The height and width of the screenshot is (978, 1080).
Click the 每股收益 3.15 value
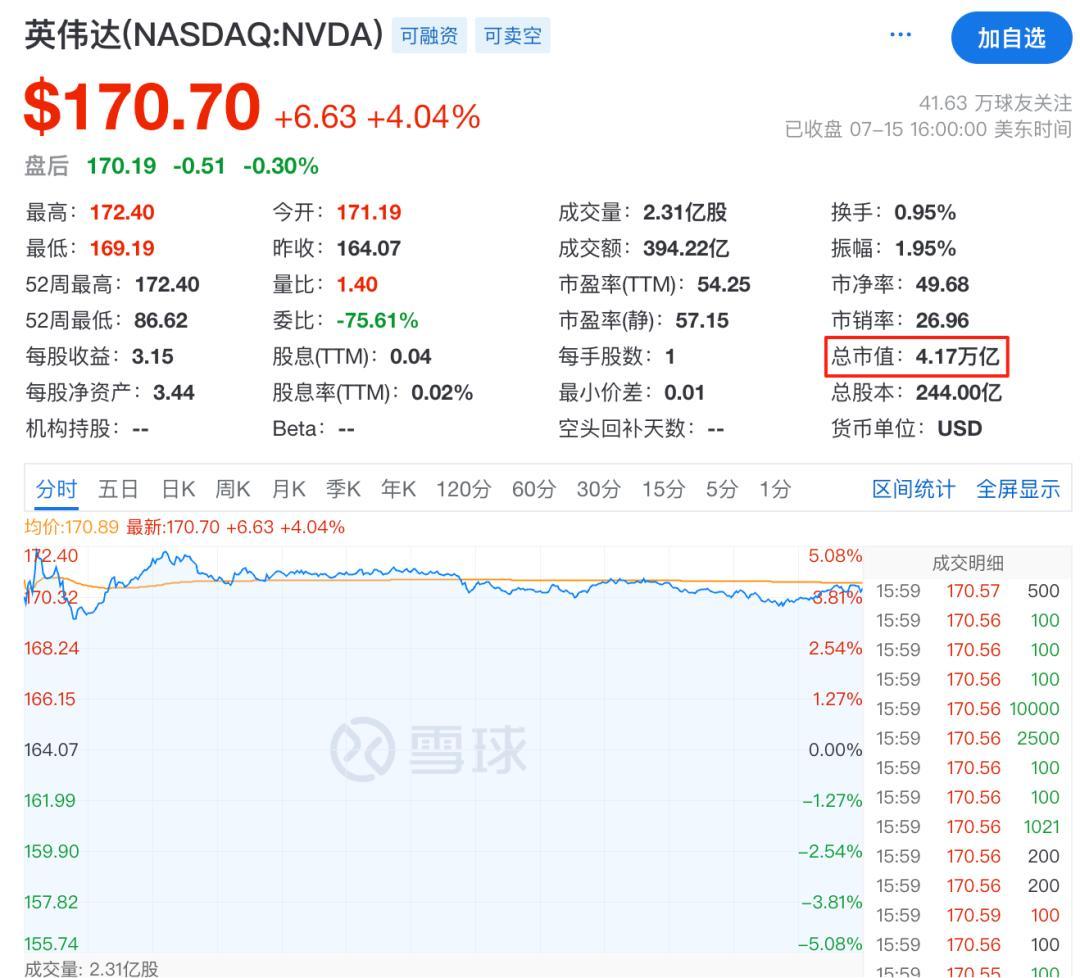(152, 357)
